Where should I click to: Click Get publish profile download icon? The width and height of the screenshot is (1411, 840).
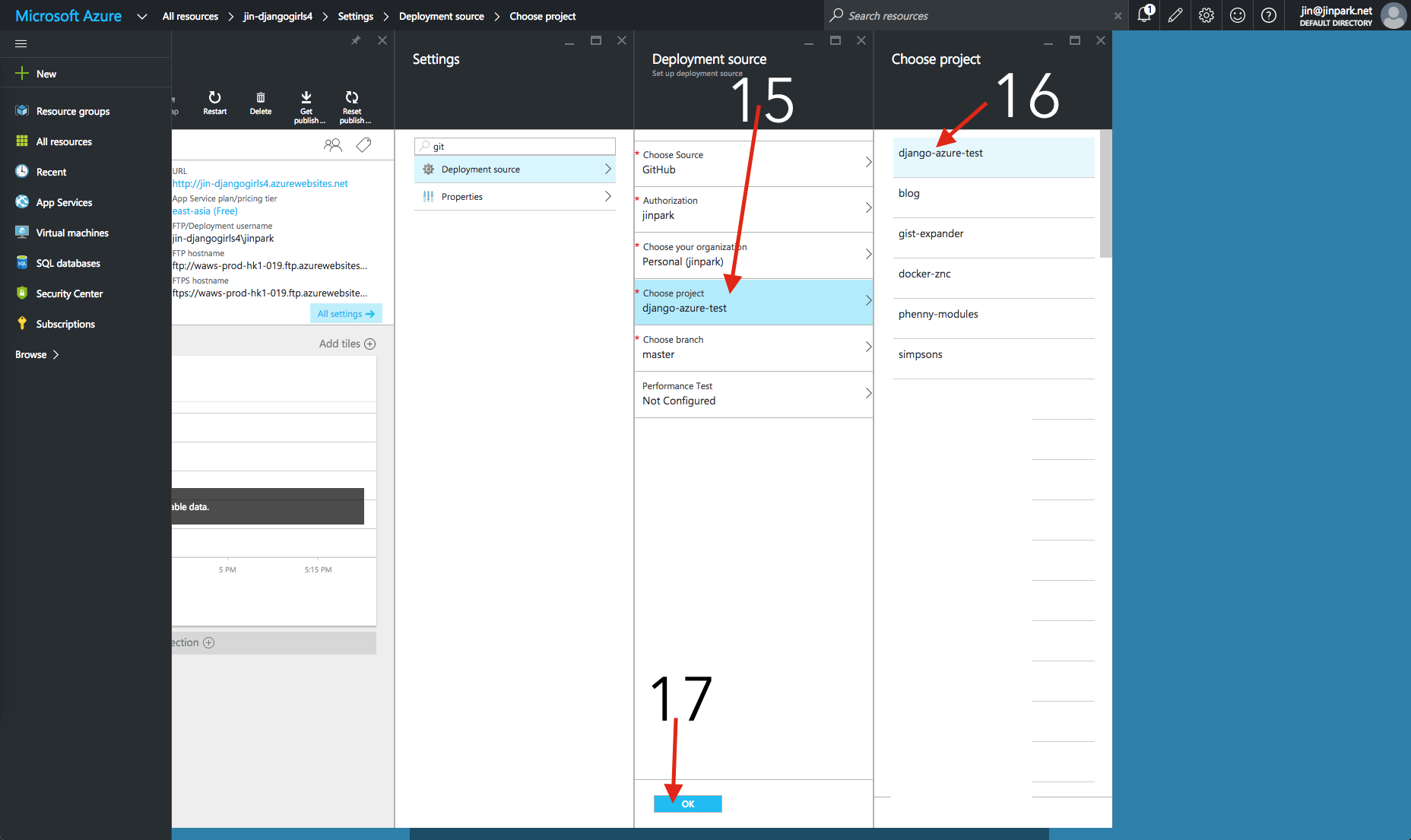306,97
